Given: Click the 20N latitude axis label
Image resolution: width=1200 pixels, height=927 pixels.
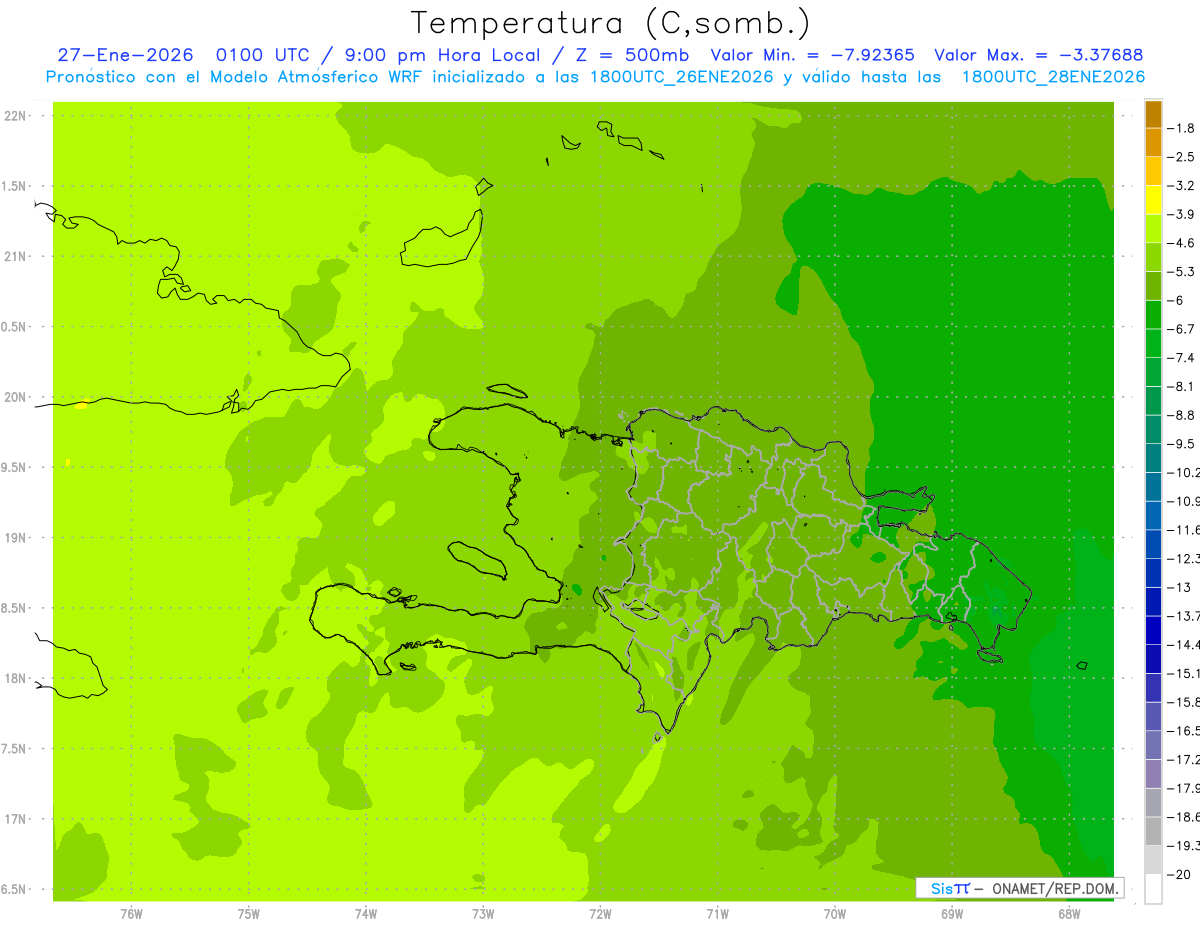Looking at the screenshot, I should click(16, 397).
